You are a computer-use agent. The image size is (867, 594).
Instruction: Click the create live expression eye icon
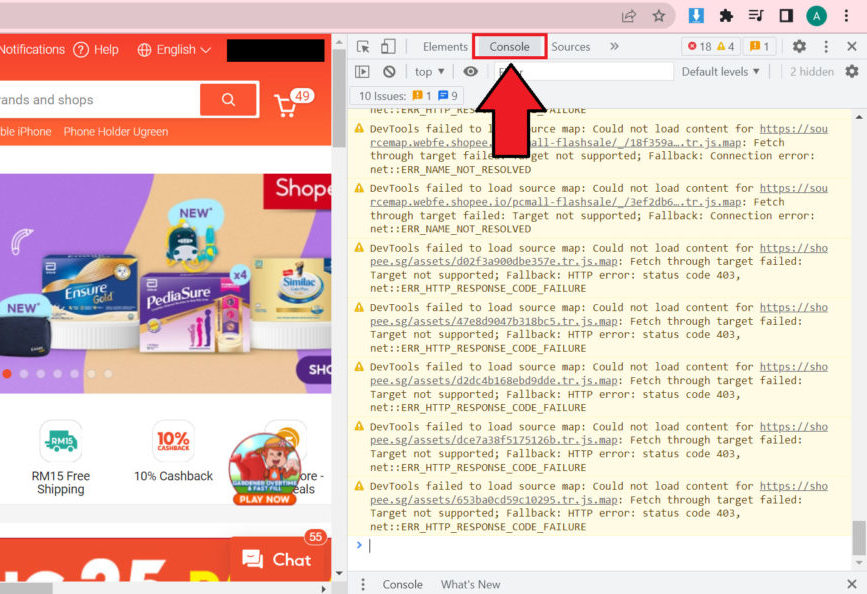click(x=471, y=72)
